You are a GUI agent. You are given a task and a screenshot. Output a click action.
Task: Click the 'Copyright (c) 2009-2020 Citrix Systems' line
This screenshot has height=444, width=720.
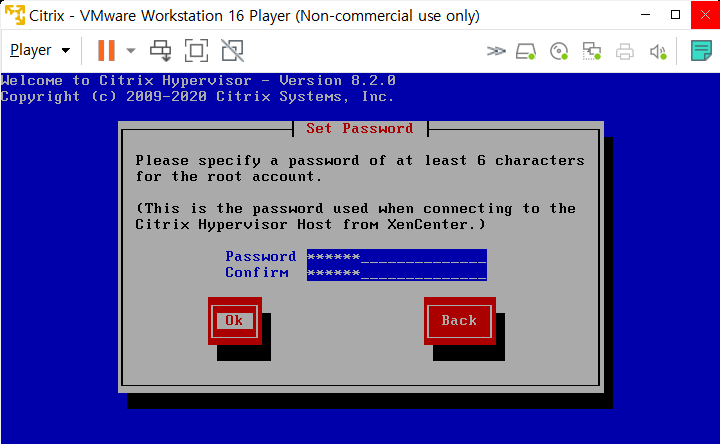pos(197,97)
